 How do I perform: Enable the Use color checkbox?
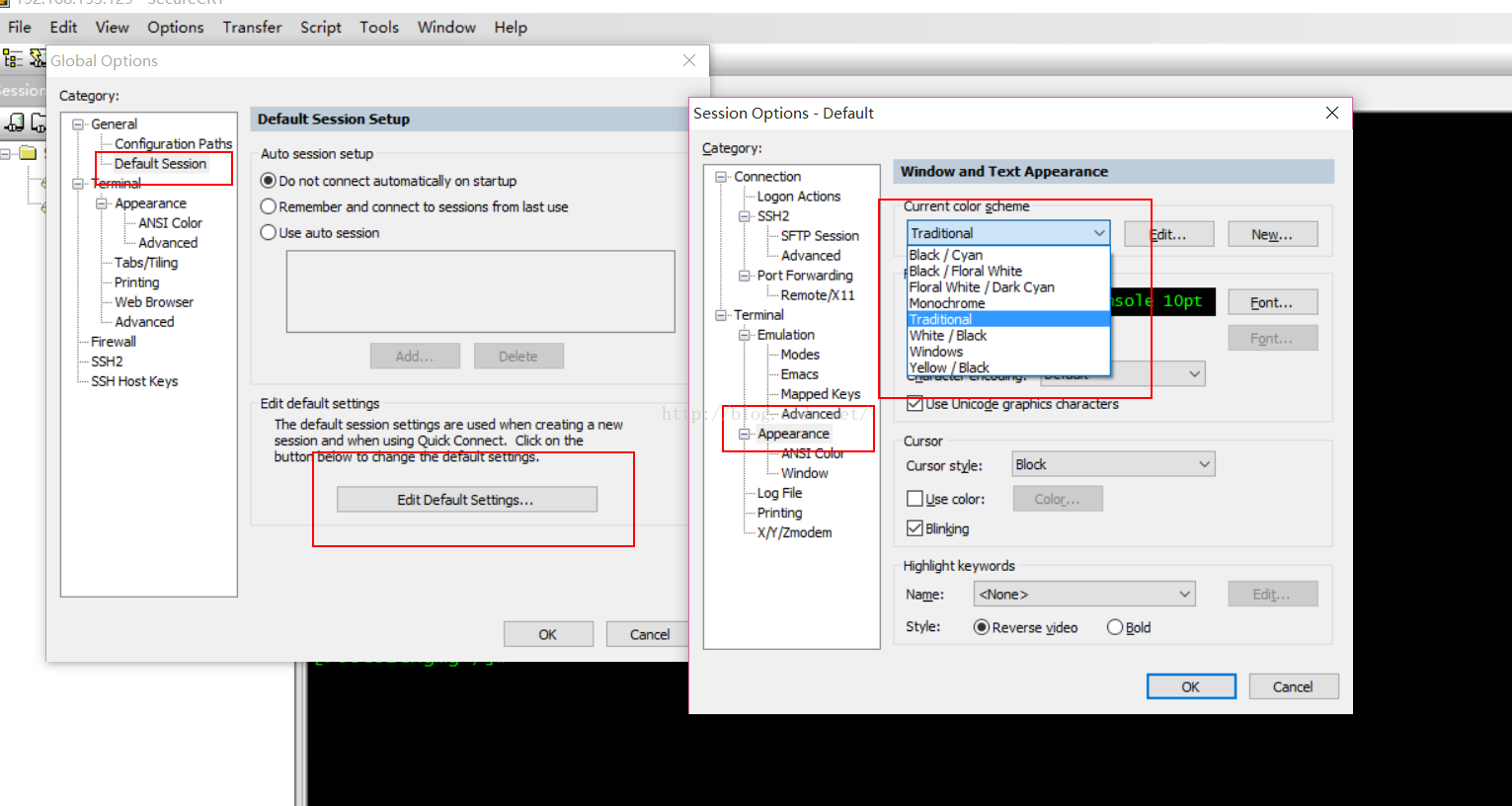click(915, 499)
